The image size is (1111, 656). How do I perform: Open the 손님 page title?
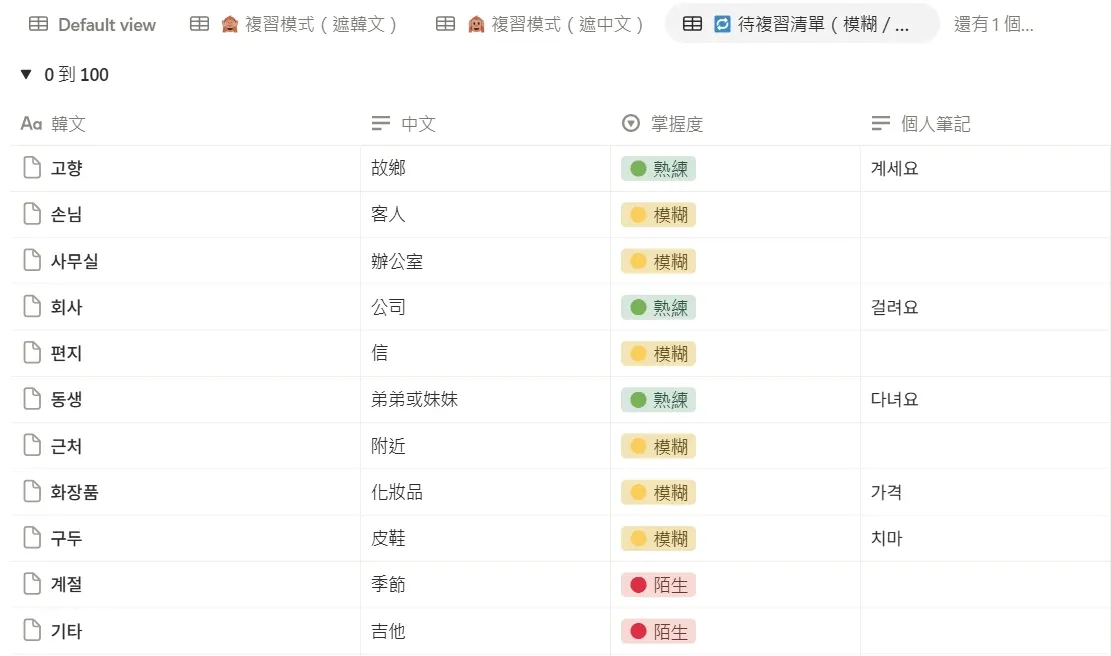(67, 214)
